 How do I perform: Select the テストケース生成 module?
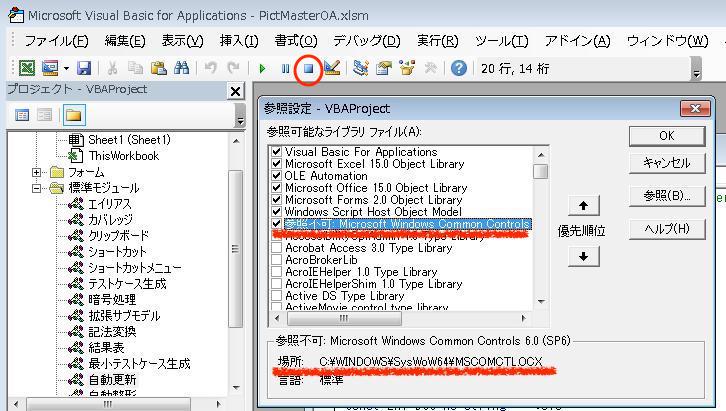click(127, 284)
